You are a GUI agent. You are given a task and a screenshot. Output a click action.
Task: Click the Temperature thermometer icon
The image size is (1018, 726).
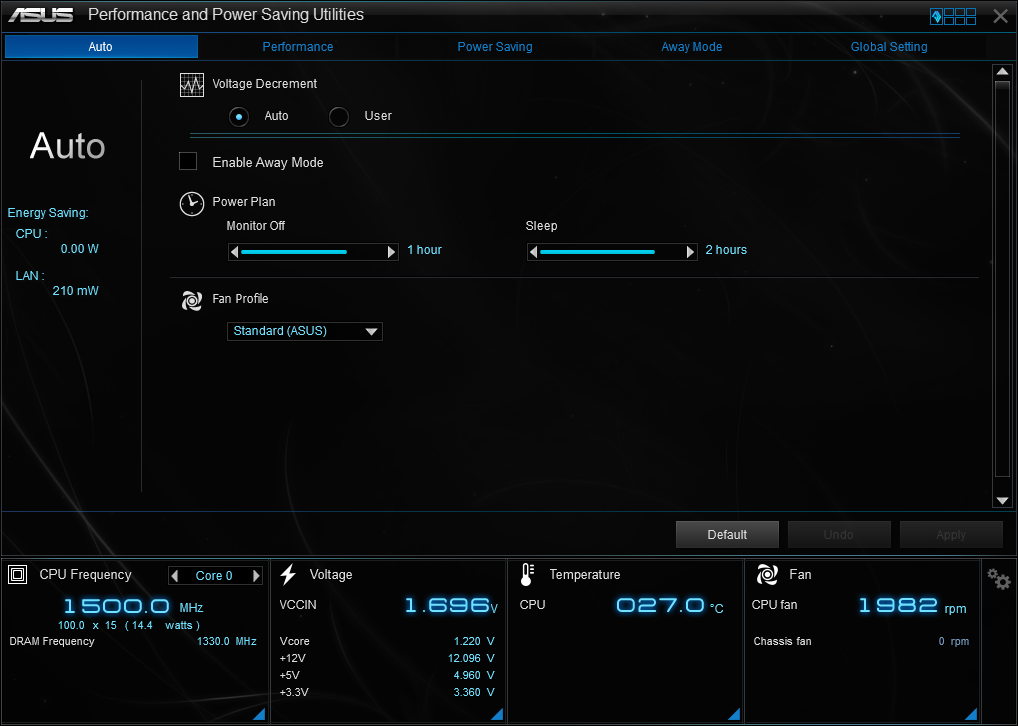(x=527, y=575)
